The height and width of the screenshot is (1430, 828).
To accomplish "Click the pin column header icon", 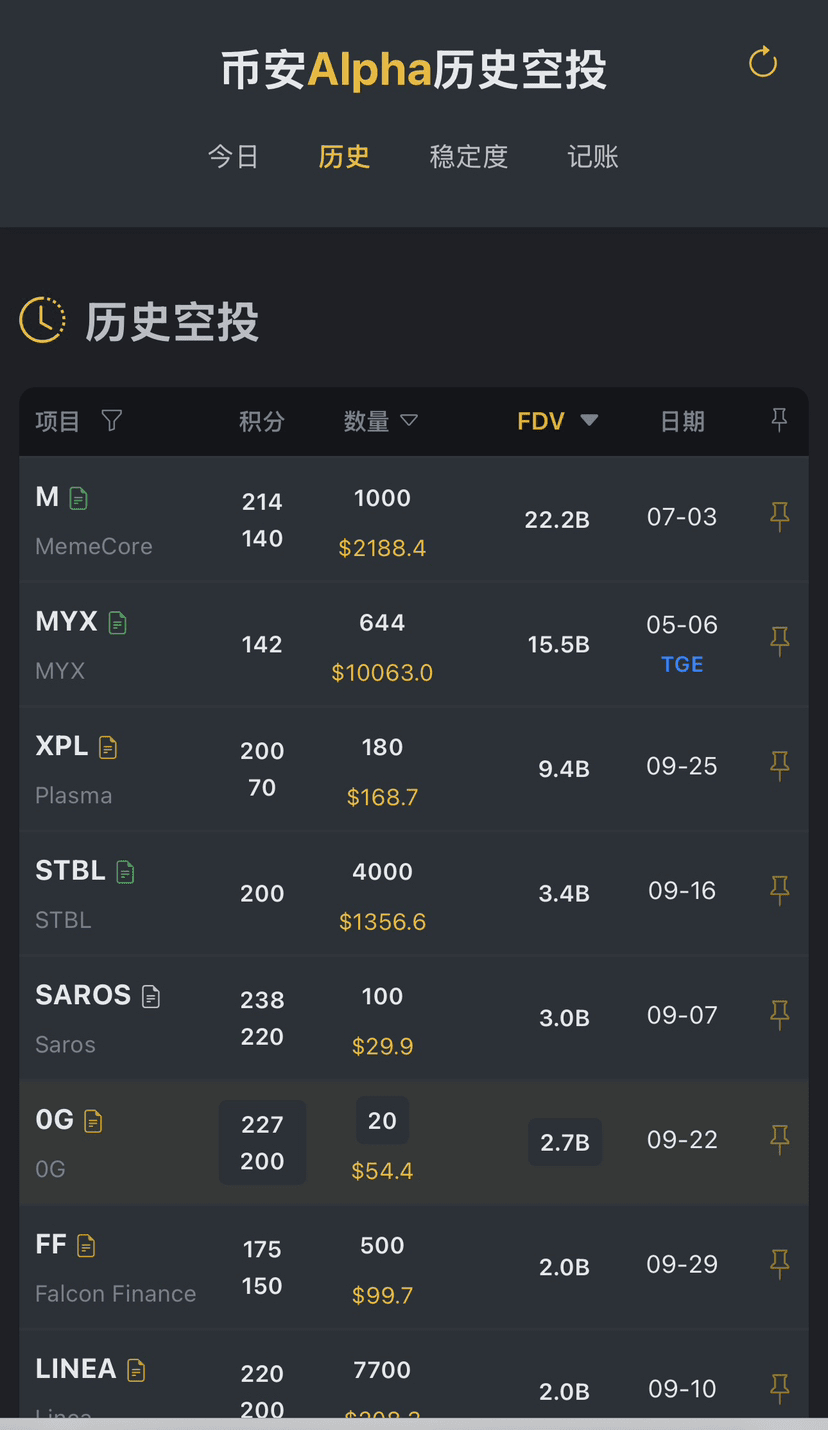I will [x=779, y=420].
